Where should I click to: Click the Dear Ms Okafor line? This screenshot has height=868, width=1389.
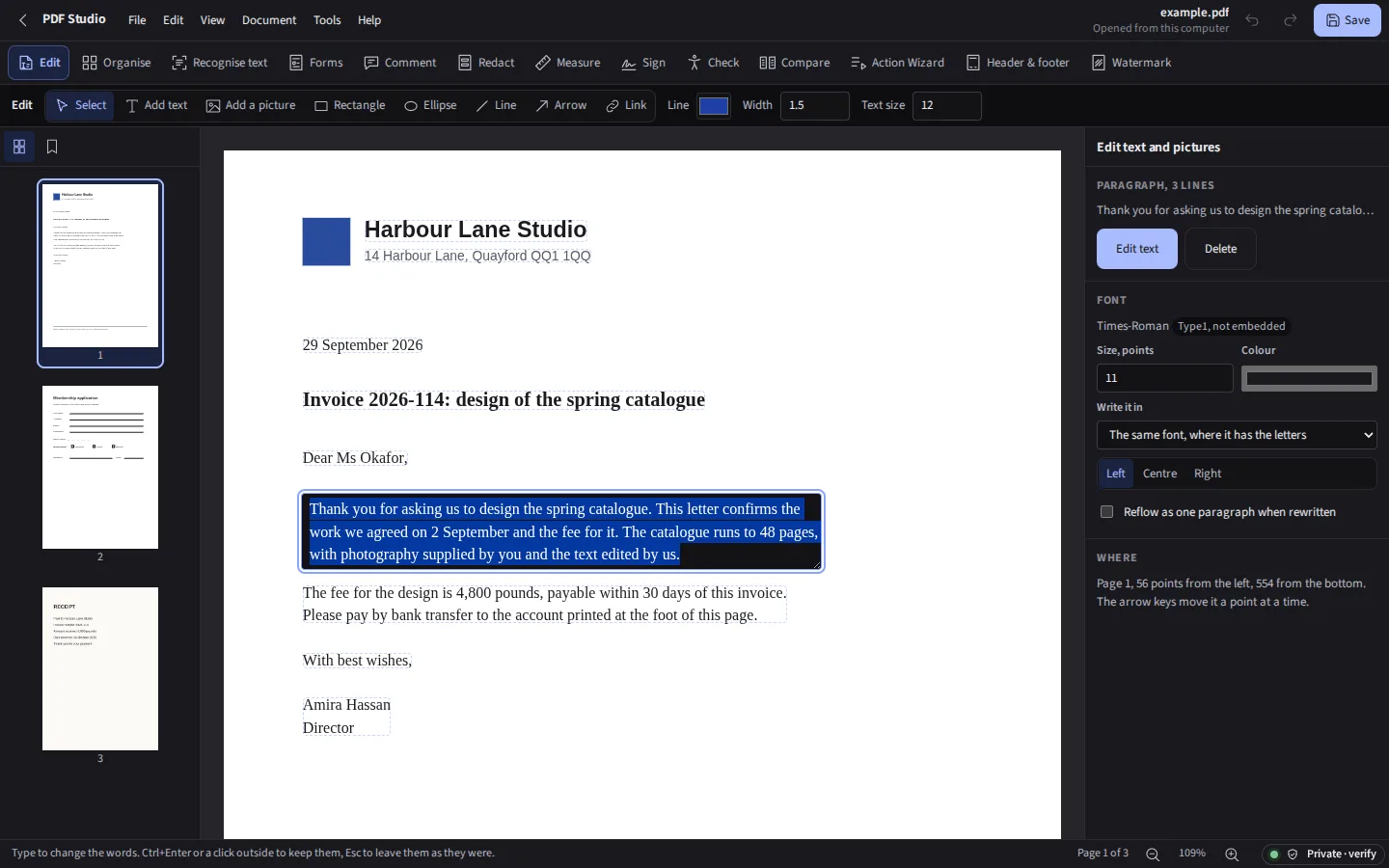click(355, 458)
